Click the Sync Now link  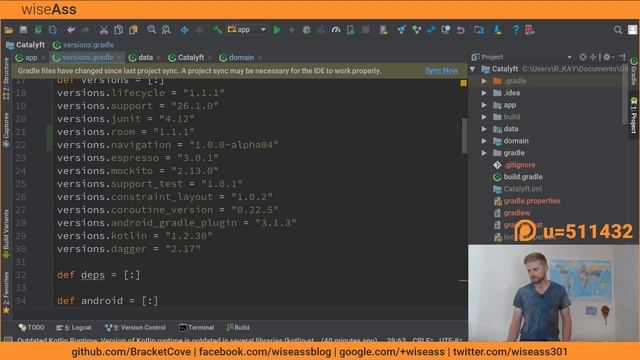tap(441, 71)
